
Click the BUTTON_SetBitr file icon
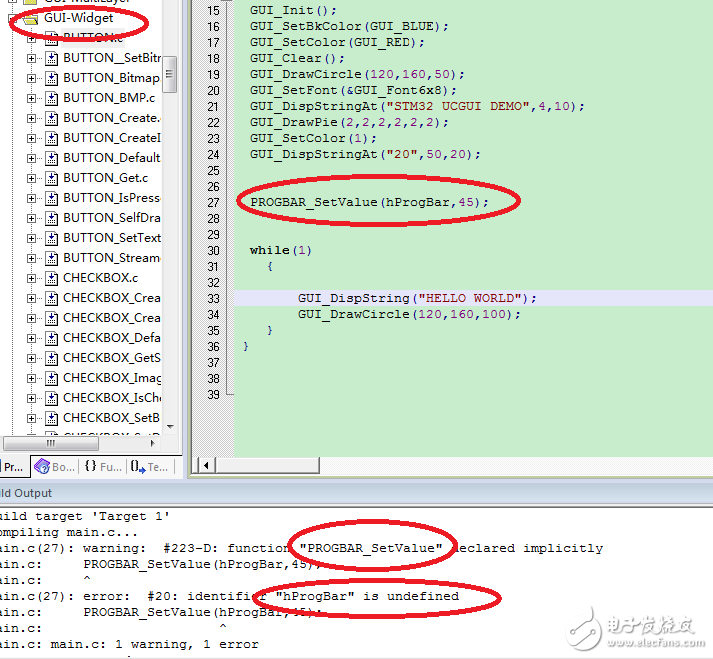tap(51, 58)
